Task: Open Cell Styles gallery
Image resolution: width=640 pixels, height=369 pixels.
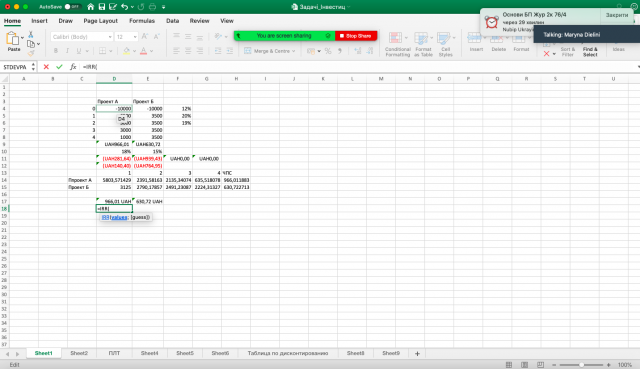Action: (x=445, y=44)
